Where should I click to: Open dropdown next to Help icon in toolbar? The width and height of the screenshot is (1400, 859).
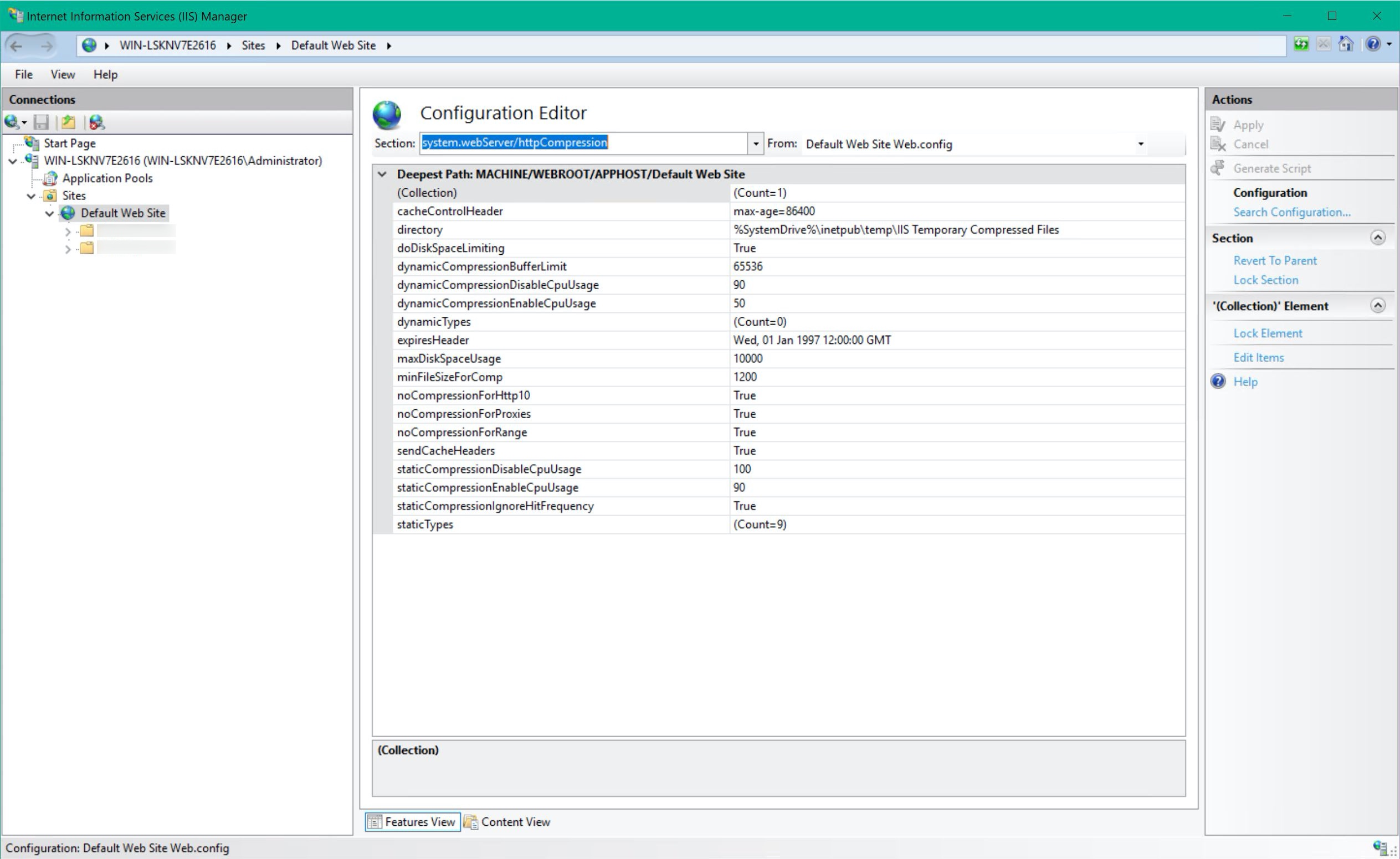(1389, 44)
